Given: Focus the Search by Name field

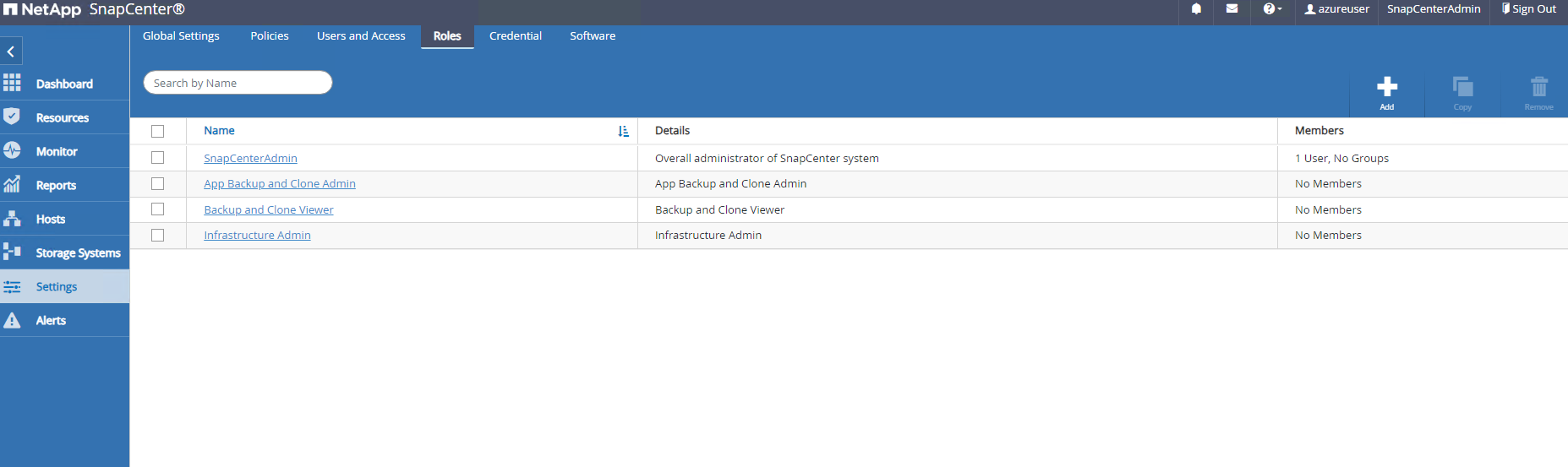Looking at the screenshot, I should pyautogui.click(x=238, y=83).
